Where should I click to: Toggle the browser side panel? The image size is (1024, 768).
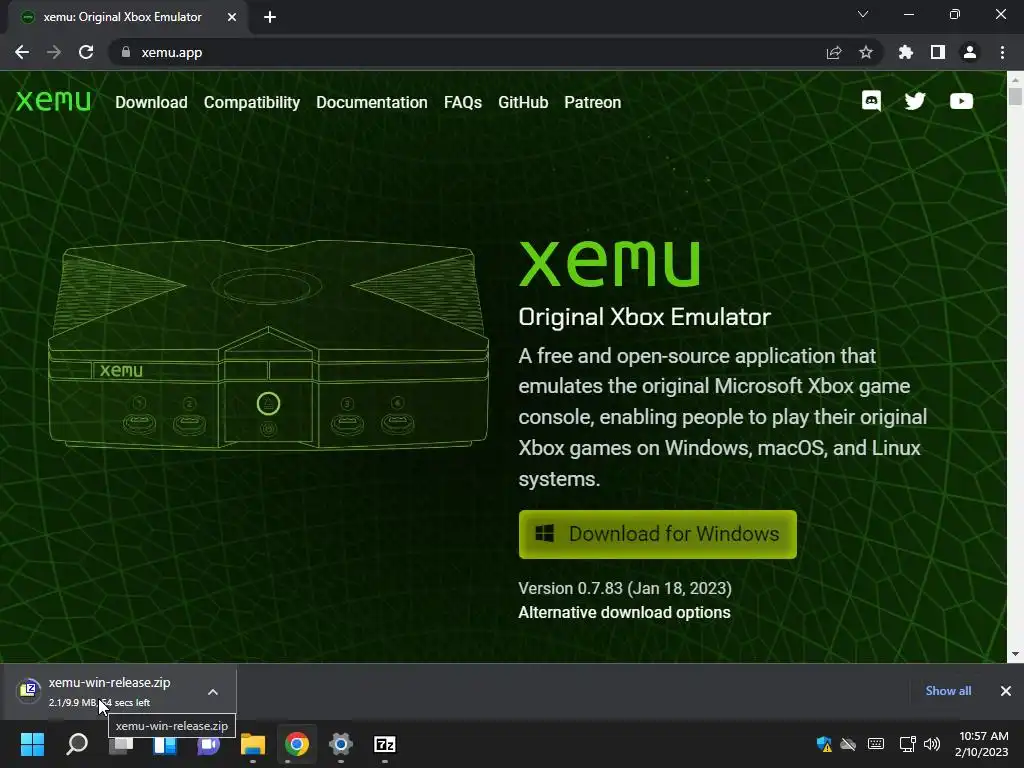coord(938,52)
